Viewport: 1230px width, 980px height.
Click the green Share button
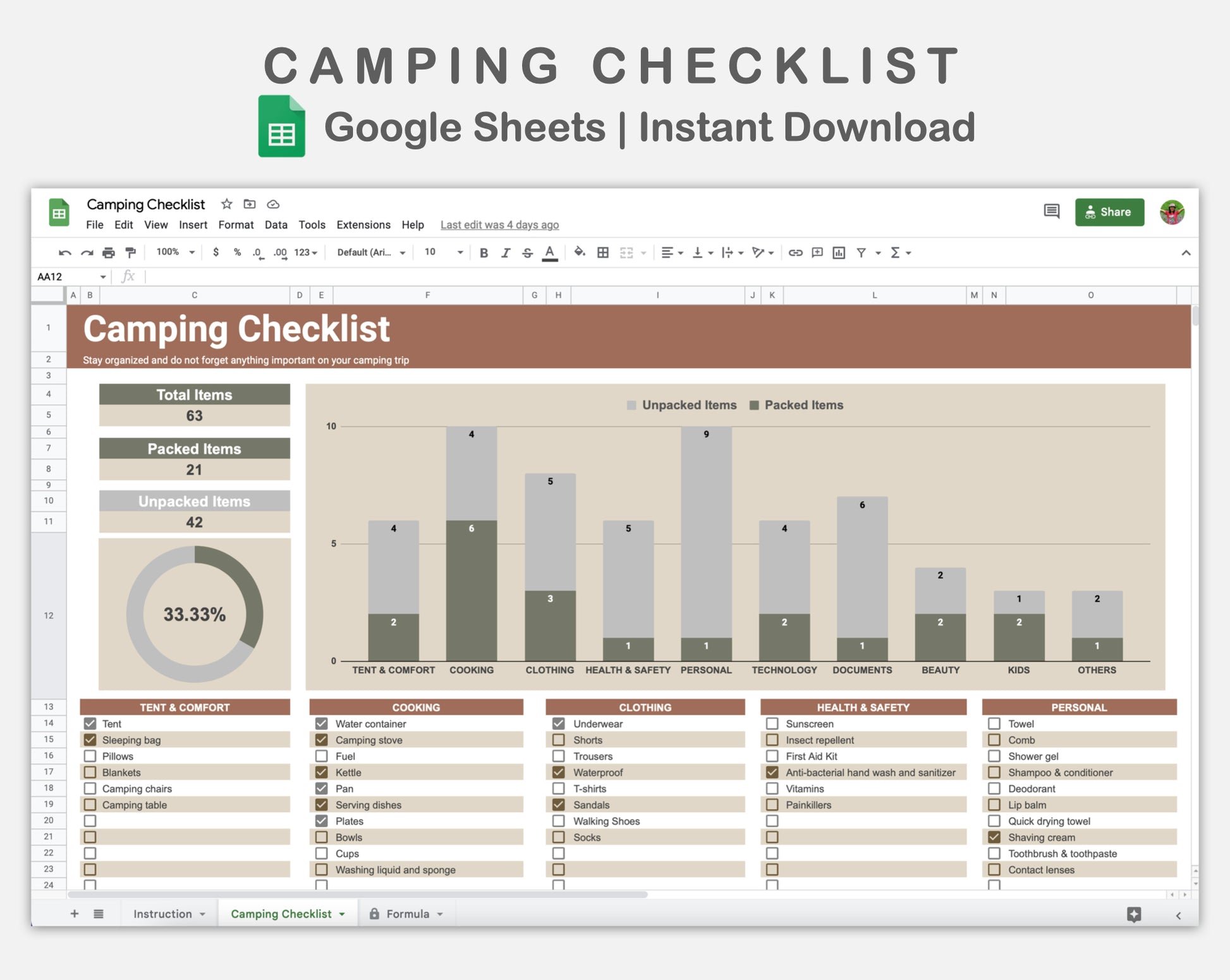click(1109, 212)
